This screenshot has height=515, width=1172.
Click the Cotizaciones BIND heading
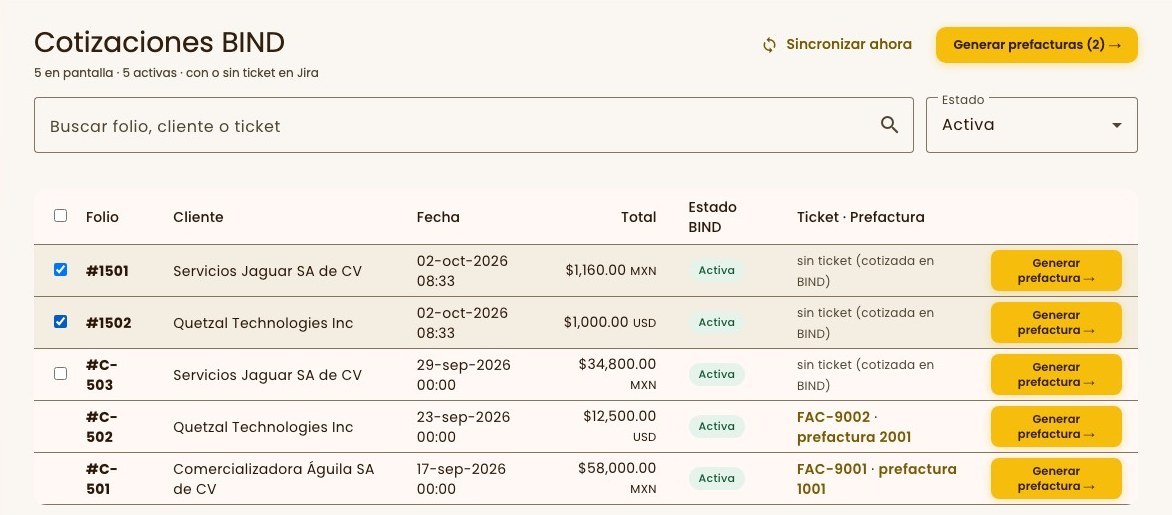[x=159, y=43]
